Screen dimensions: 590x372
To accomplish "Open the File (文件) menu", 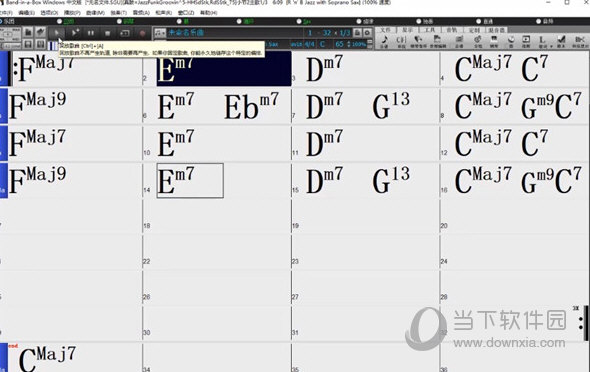I will pyautogui.click(x=5, y=13).
